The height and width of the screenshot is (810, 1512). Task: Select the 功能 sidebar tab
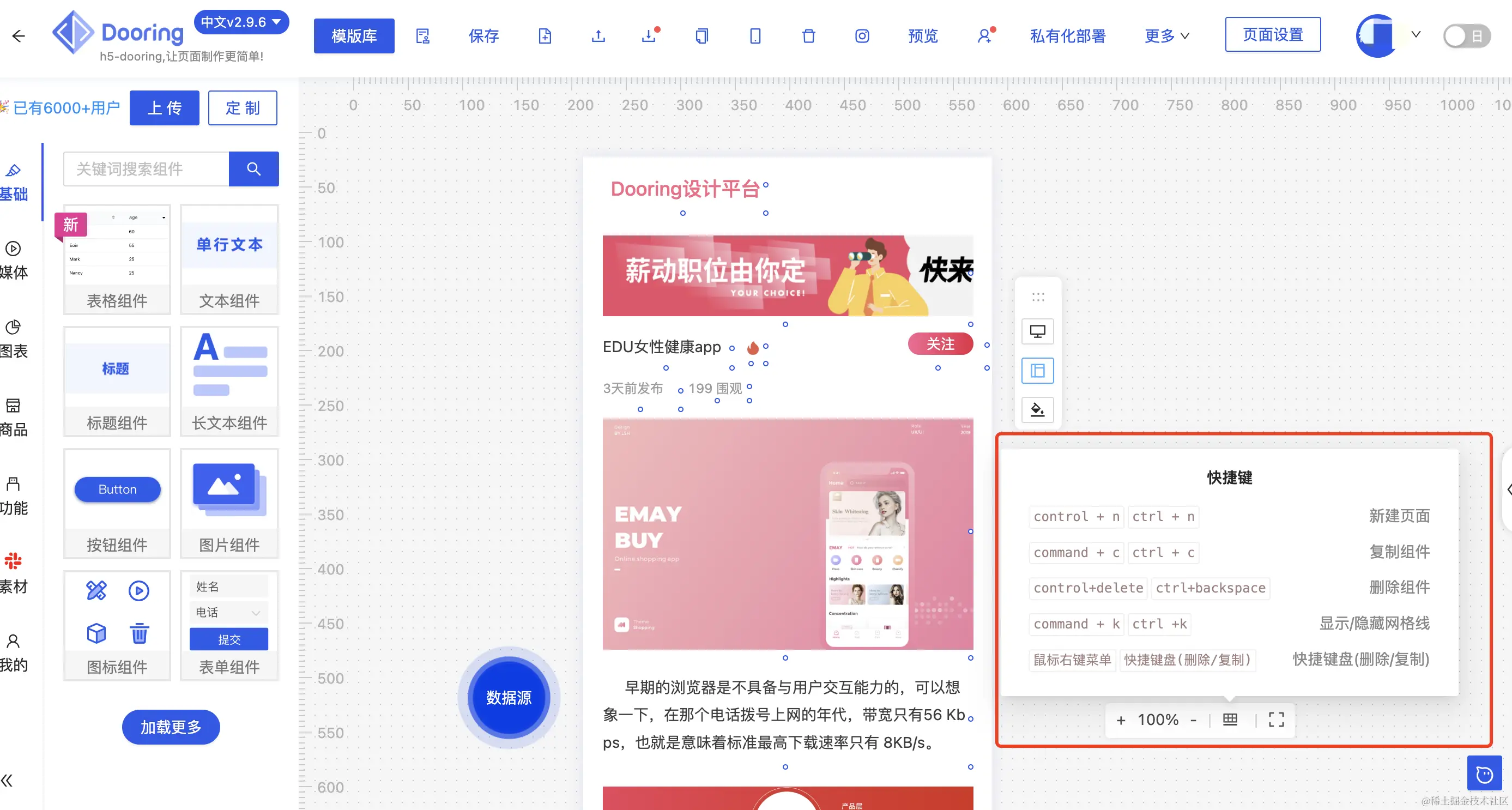pos(14,495)
